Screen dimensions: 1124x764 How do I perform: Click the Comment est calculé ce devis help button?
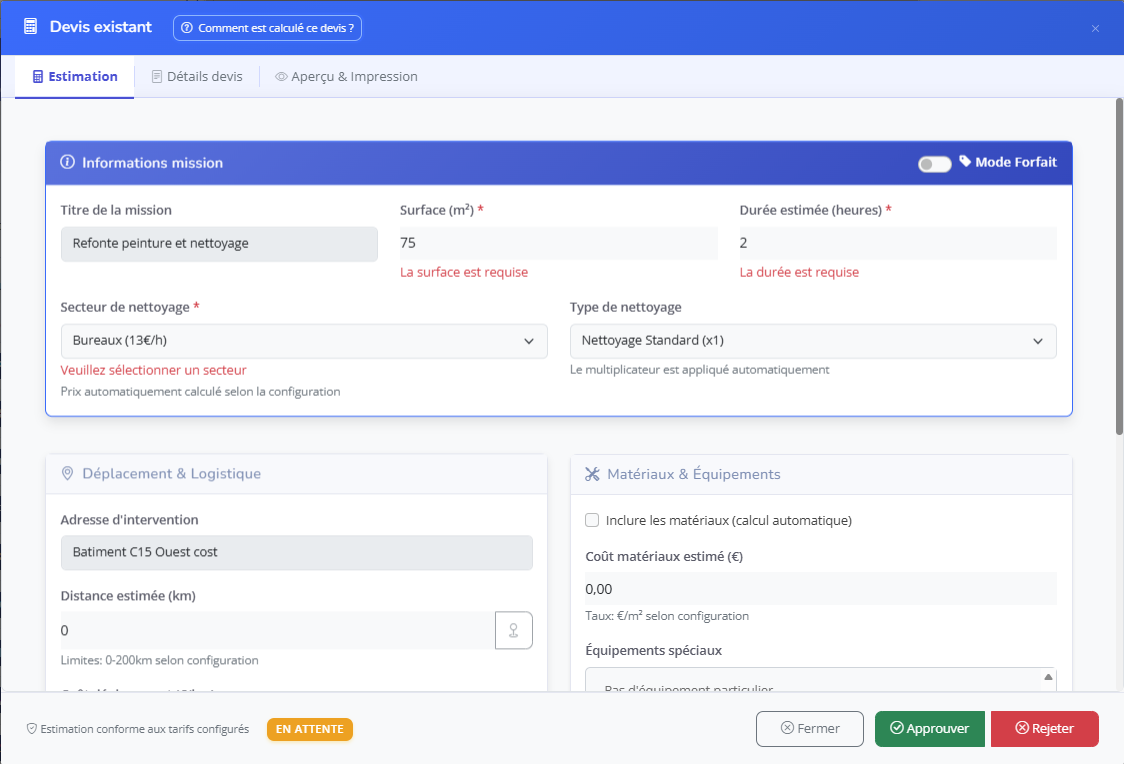tap(267, 28)
